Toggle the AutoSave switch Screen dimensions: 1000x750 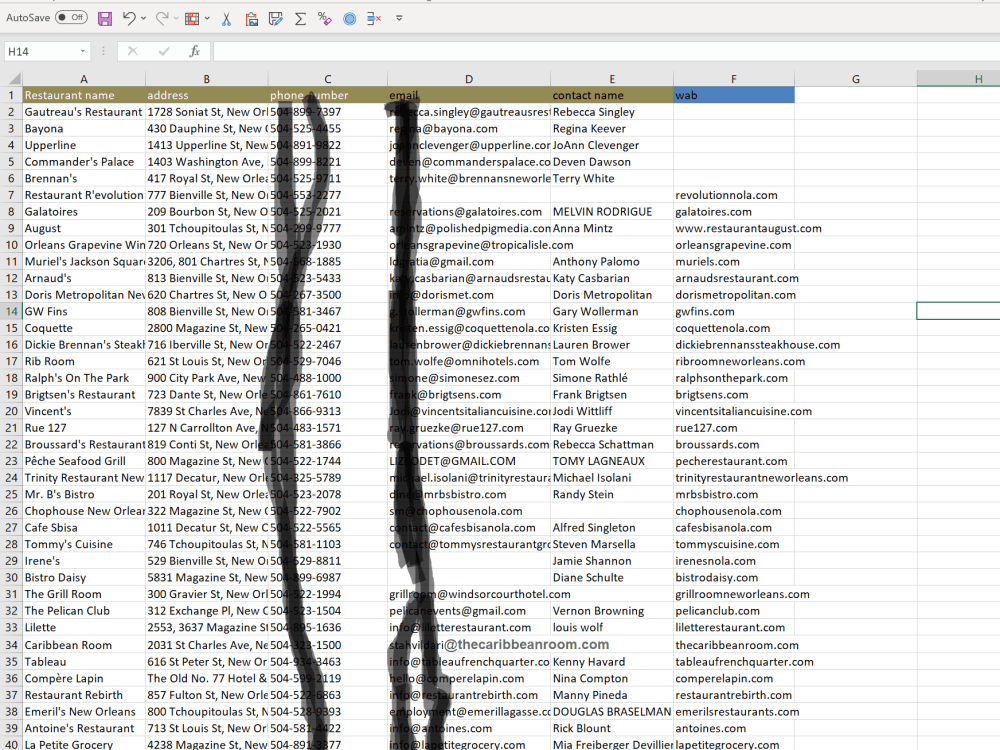(x=71, y=18)
